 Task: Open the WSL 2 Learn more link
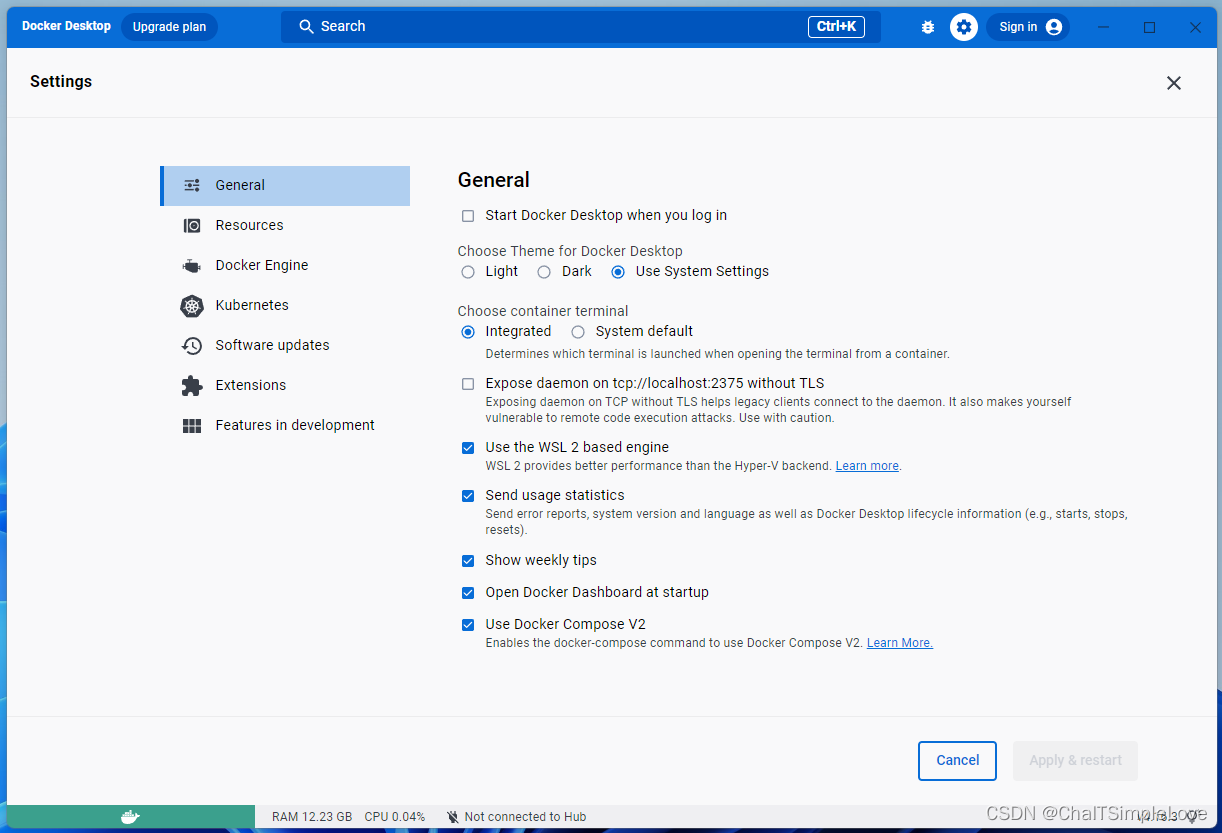(x=867, y=466)
